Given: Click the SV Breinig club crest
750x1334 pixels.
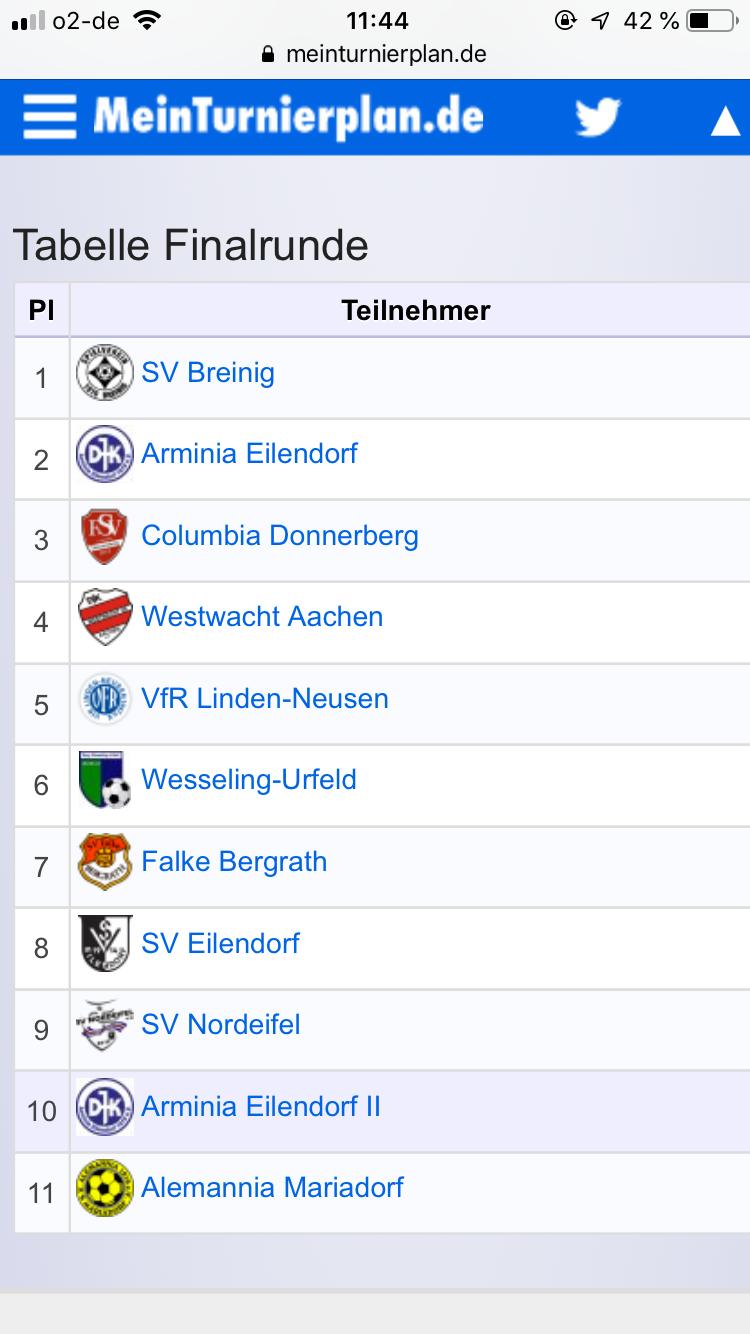Looking at the screenshot, I should pyautogui.click(x=105, y=377).
